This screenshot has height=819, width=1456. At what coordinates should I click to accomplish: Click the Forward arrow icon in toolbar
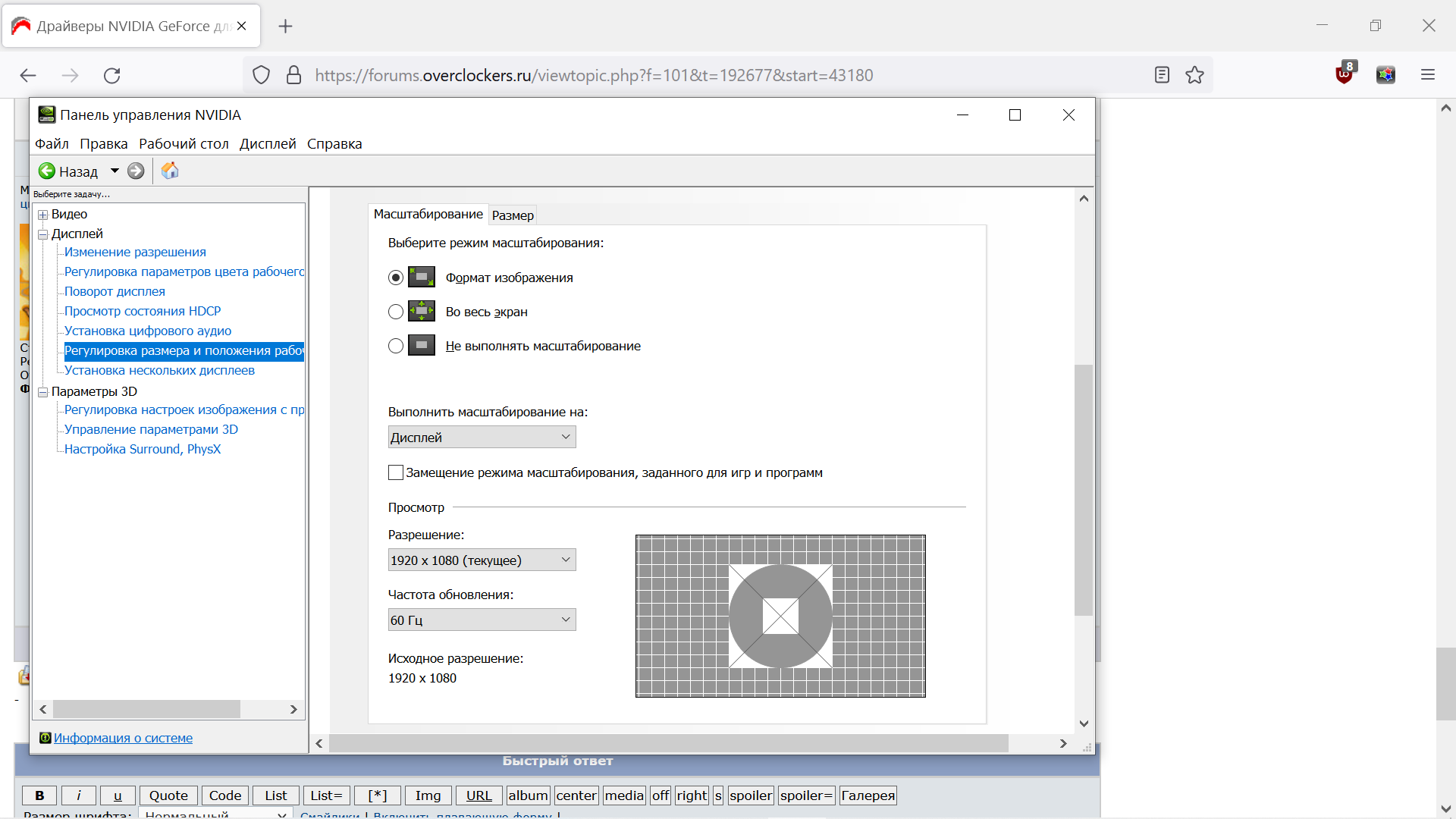(136, 171)
